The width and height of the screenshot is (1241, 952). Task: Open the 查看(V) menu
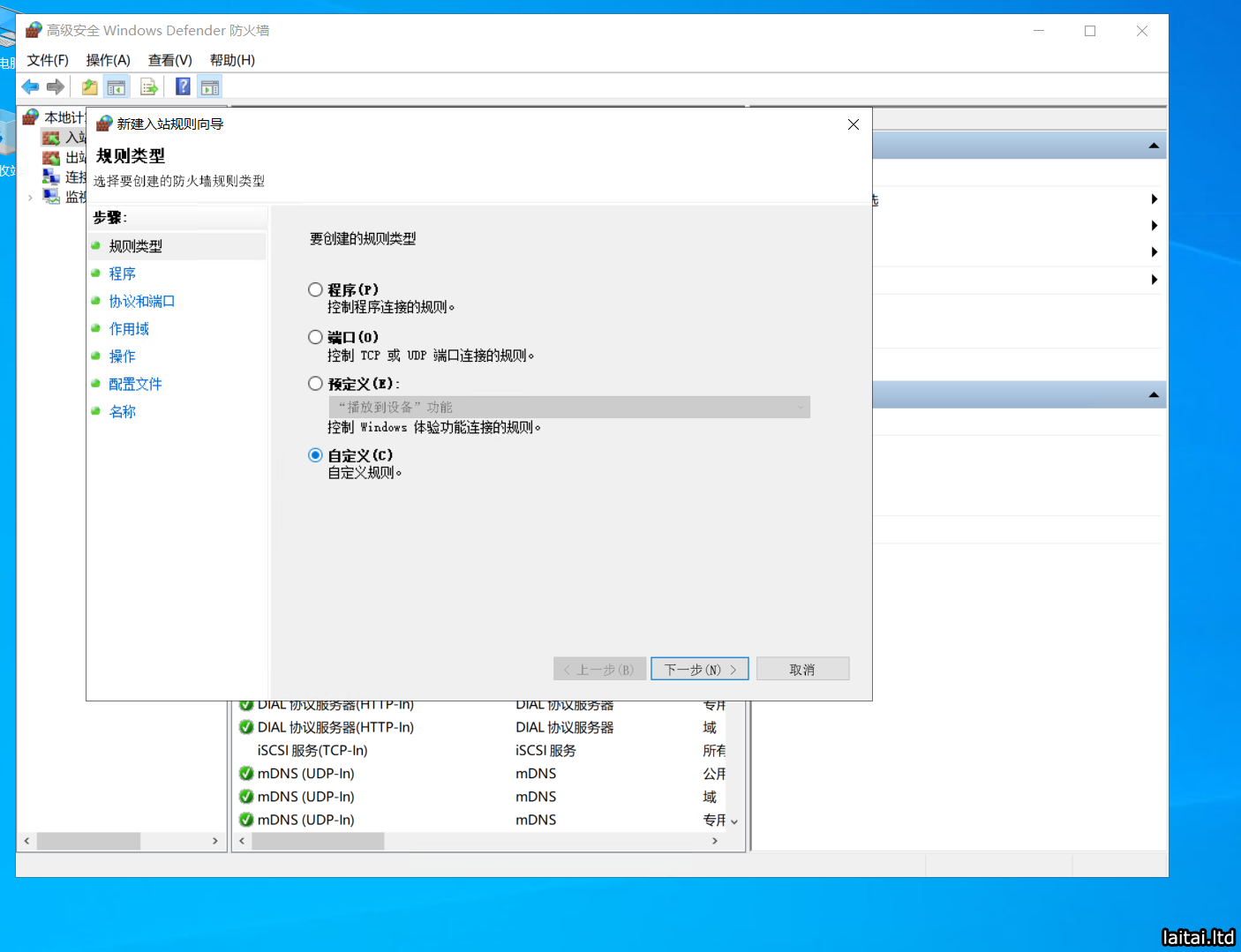(169, 60)
